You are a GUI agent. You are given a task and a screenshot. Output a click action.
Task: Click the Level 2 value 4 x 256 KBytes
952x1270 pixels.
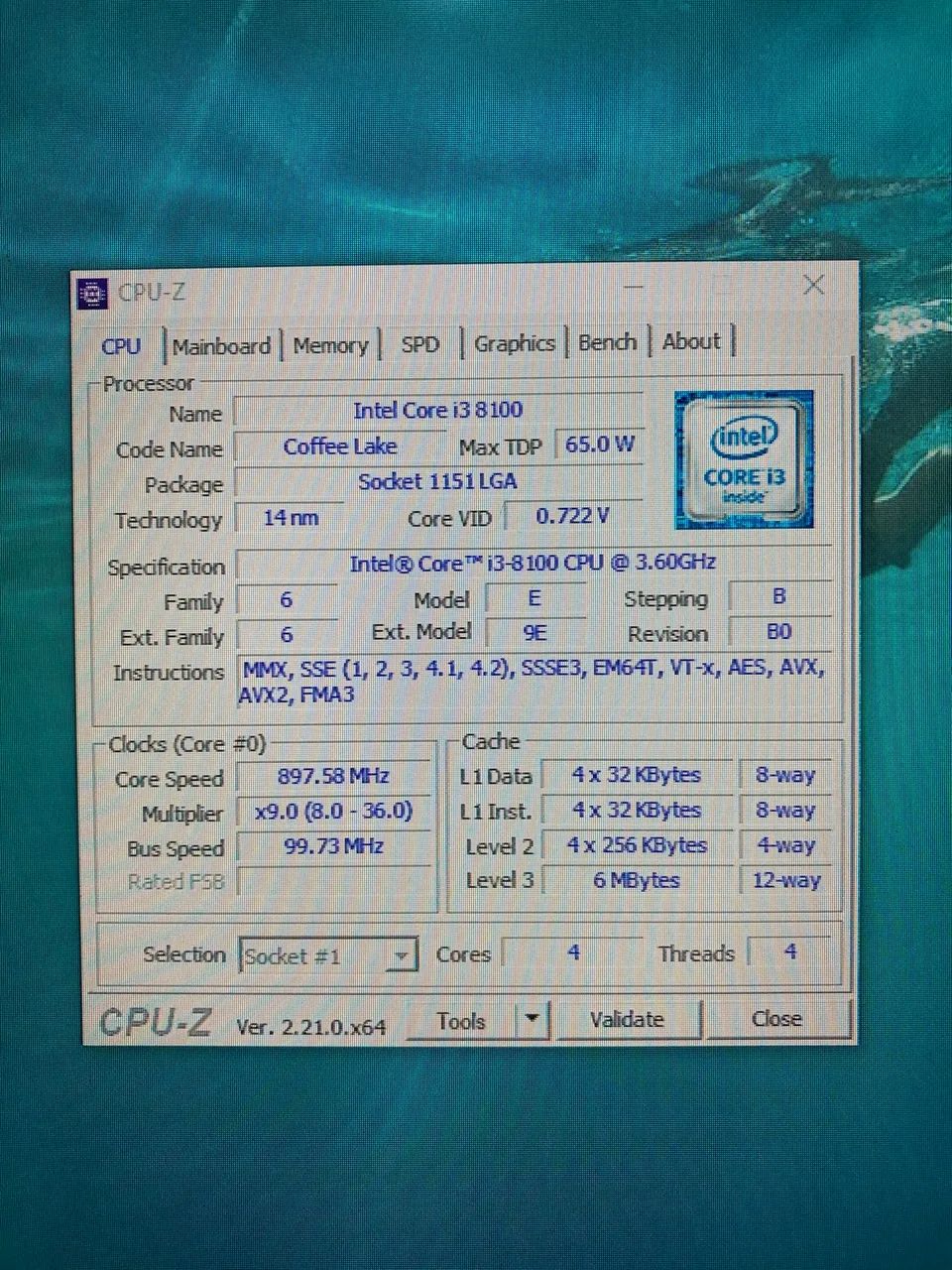pos(637,845)
